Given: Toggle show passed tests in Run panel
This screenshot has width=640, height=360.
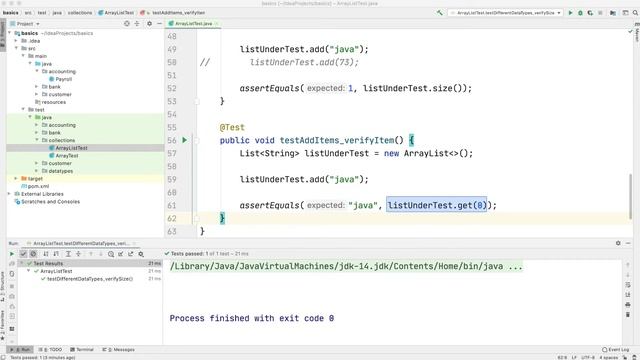Looking at the screenshot, I should click(x=23, y=254).
